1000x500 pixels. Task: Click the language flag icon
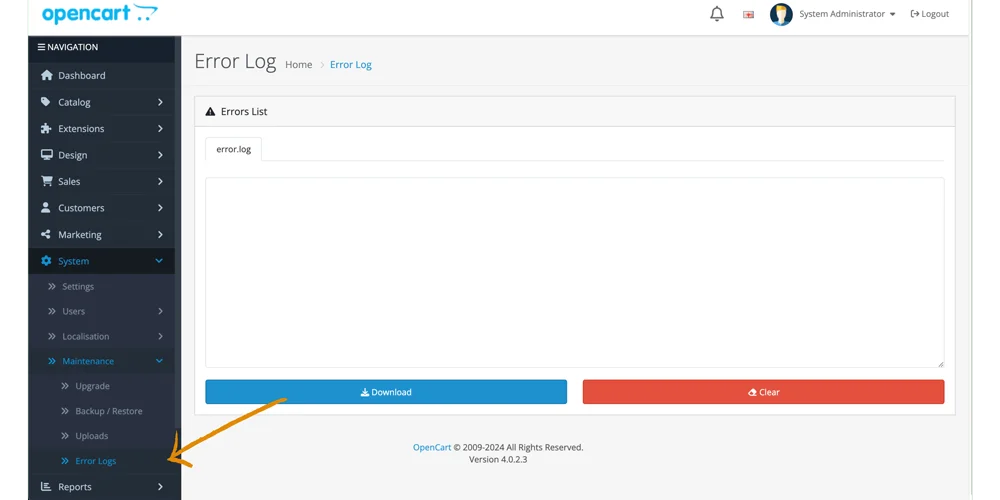(749, 14)
